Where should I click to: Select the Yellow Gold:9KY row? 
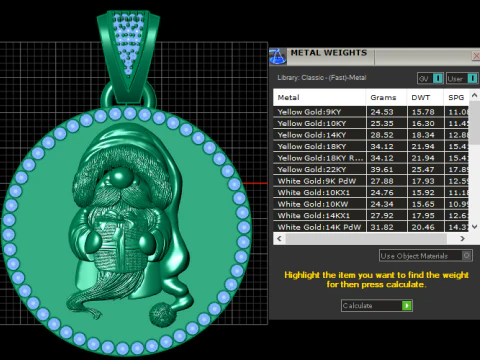(x=371, y=112)
